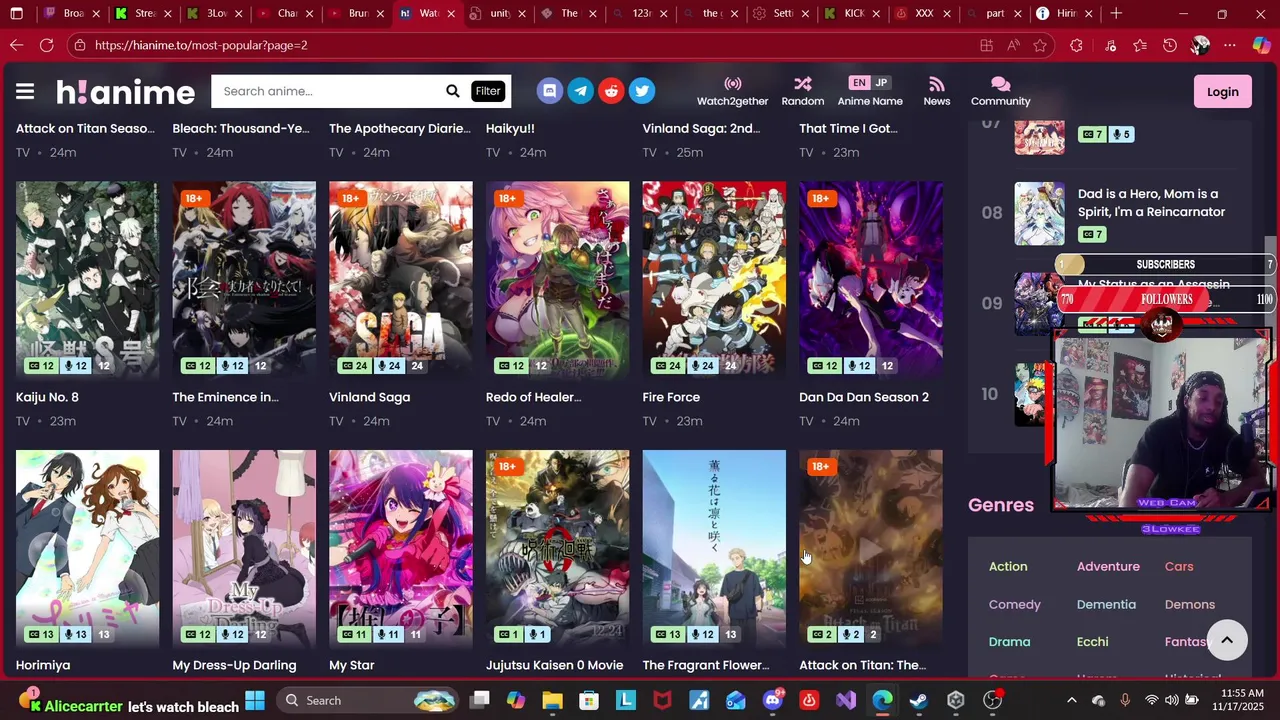Refresh the current page
The height and width of the screenshot is (720, 1280).
[47, 45]
